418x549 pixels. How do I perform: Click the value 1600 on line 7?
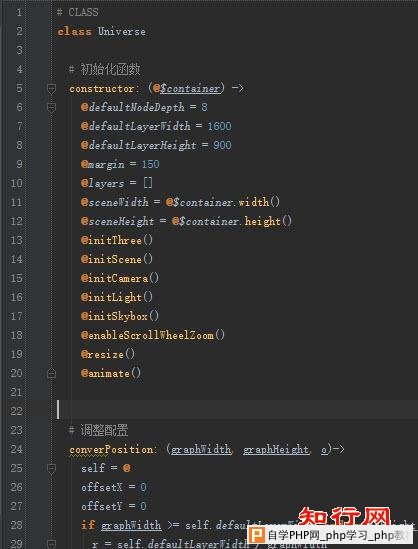point(220,126)
